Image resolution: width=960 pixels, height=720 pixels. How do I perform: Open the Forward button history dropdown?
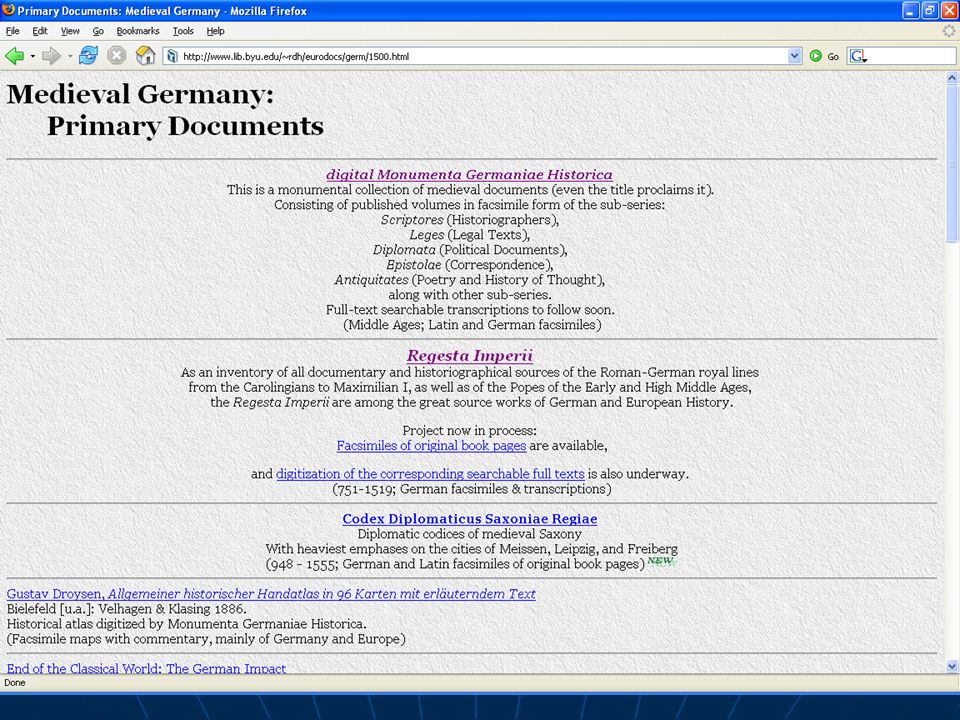tap(70, 56)
